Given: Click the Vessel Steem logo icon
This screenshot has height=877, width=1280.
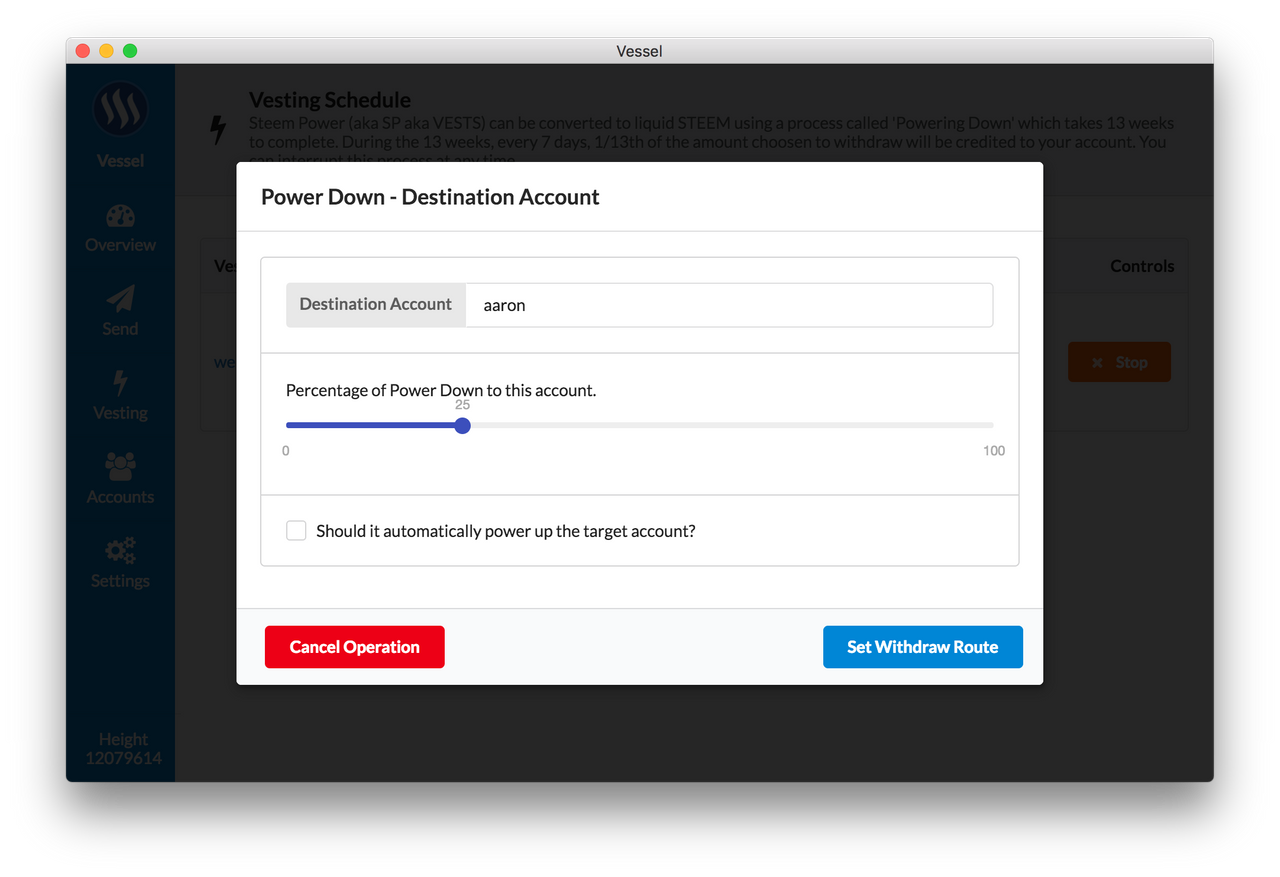Looking at the screenshot, I should [x=121, y=109].
